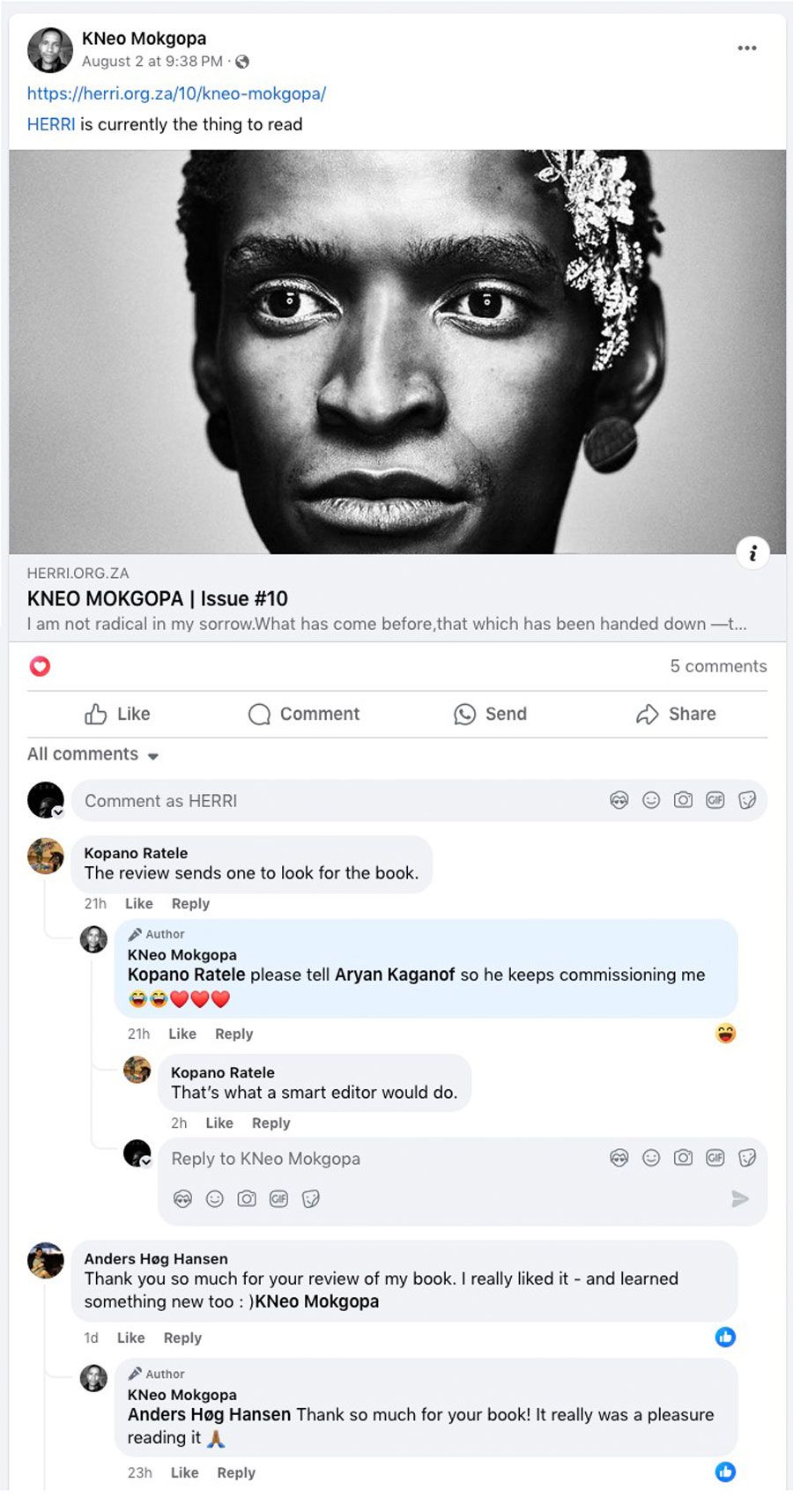The width and height of the screenshot is (793, 1512).
Task: Click the sticker icon in Comment as HERRI box
Action: pyautogui.click(x=747, y=800)
